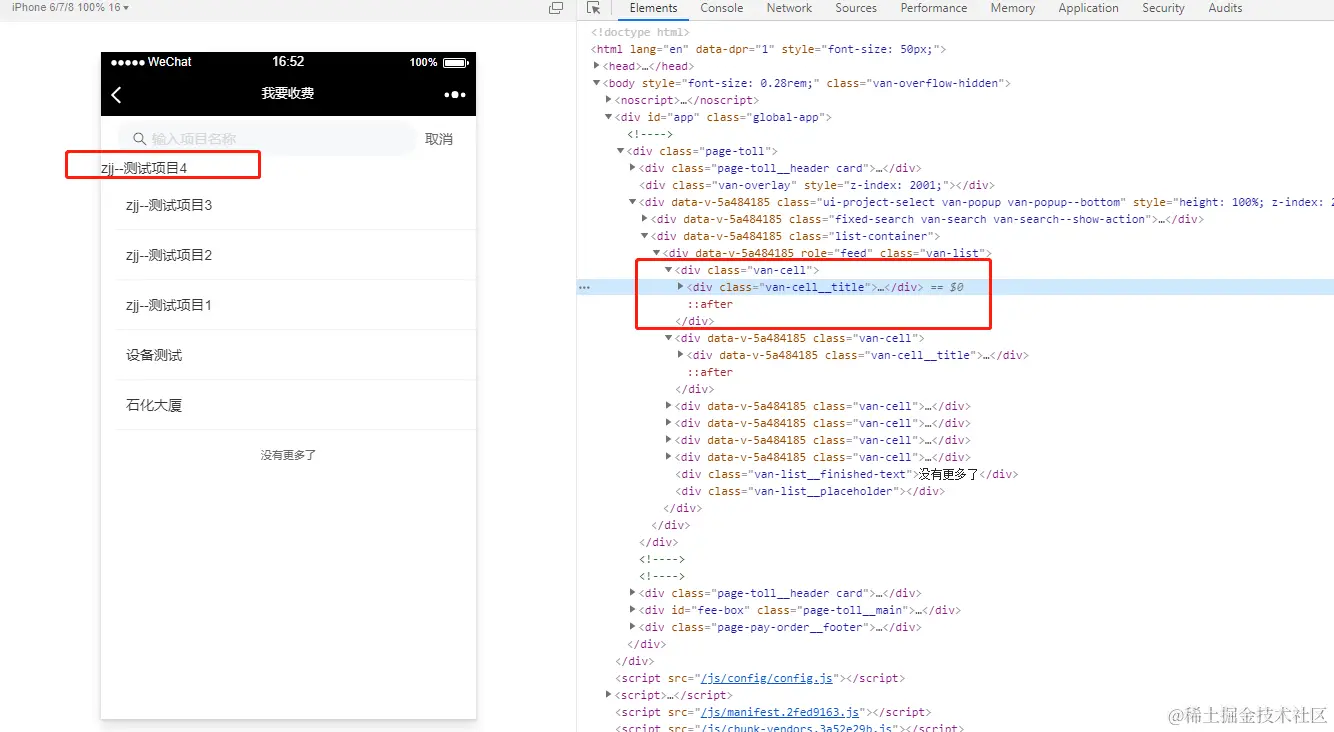Viewport: 1334px width, 732px height.
Task: Select the van-list__placeholder div row
Action: tap(810, 491)
